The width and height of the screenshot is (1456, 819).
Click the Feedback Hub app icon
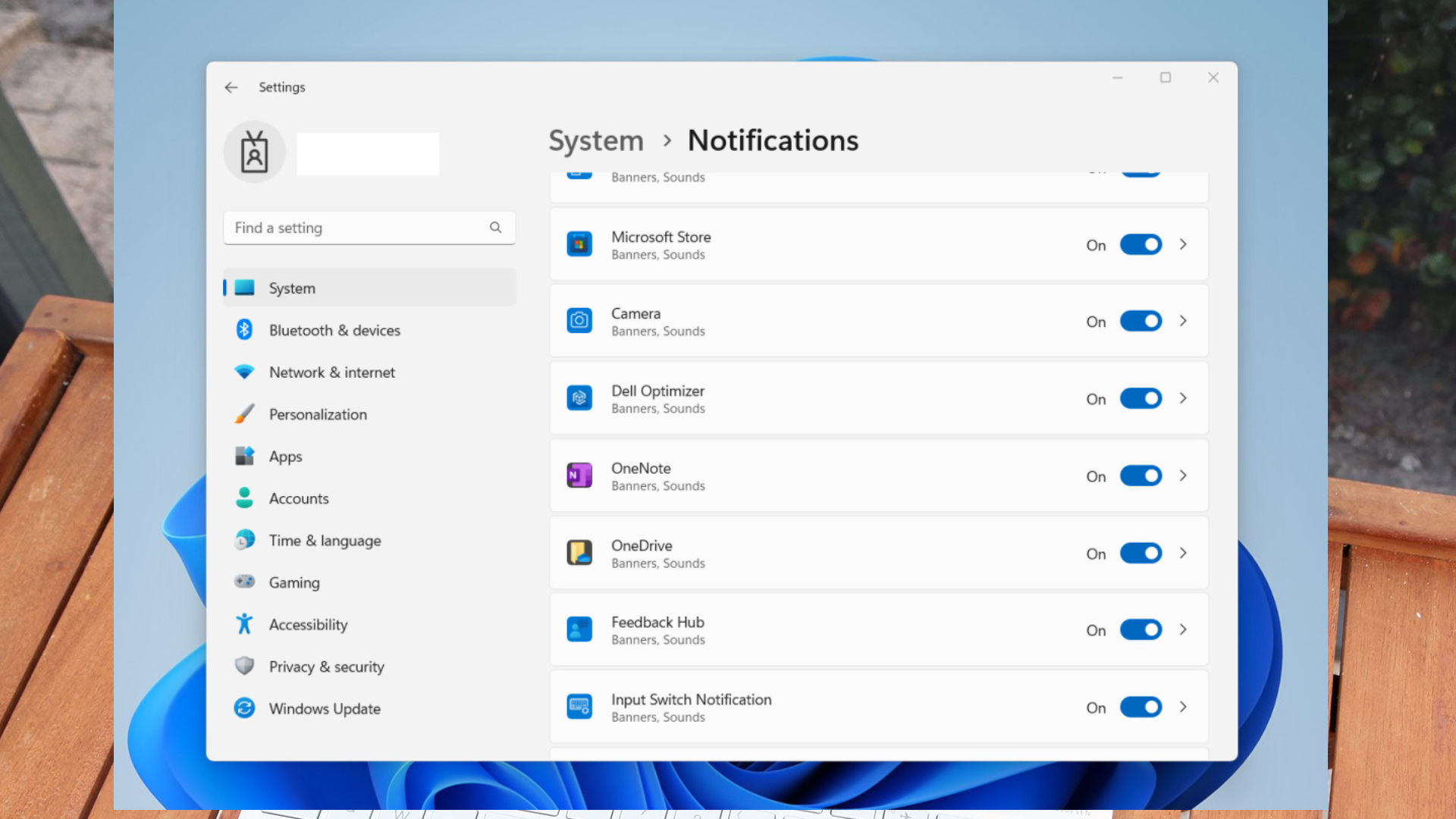click(x=579, y=629)
